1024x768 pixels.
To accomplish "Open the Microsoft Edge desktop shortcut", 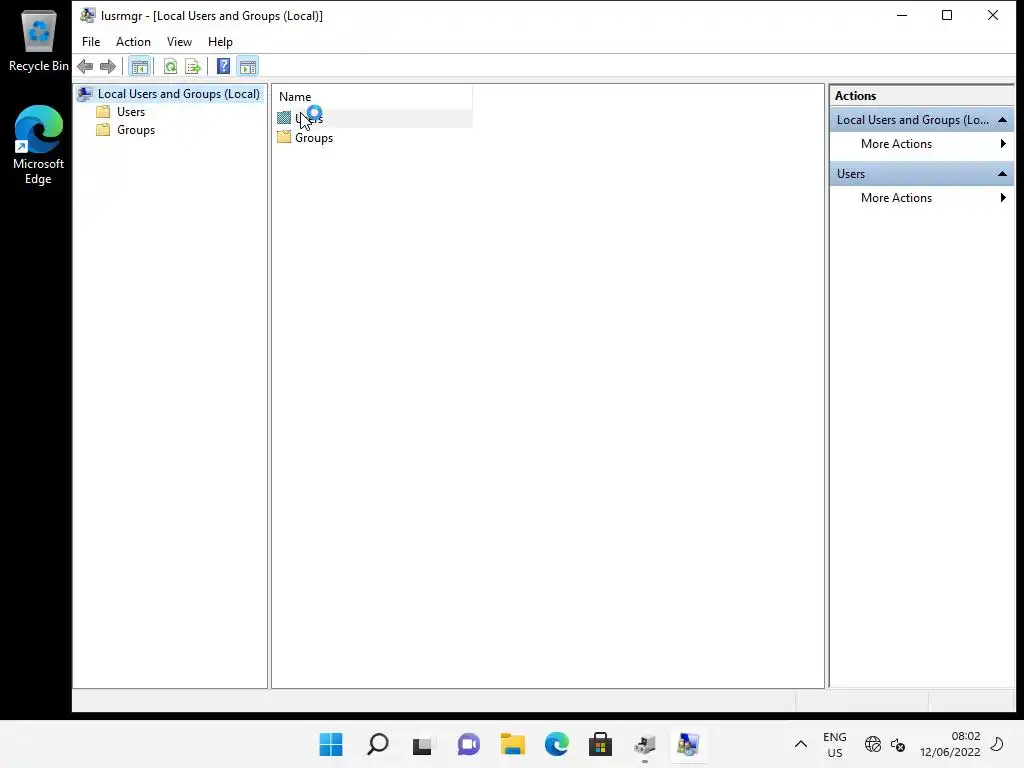I will (x=39, y=145).
